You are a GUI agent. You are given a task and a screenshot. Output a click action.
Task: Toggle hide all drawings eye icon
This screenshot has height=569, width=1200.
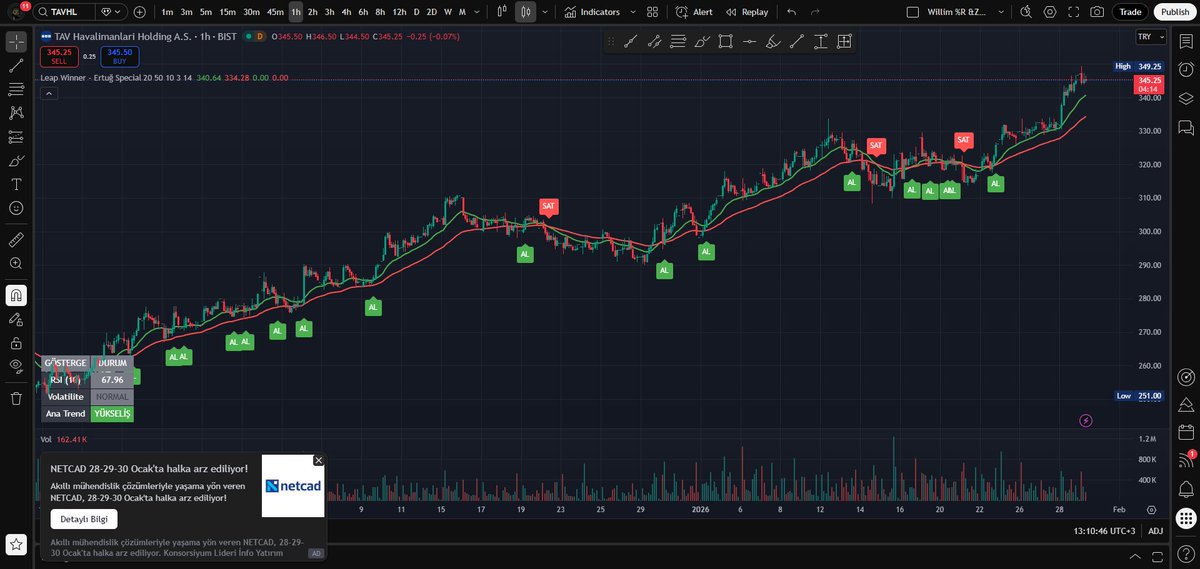pos(16,366)
